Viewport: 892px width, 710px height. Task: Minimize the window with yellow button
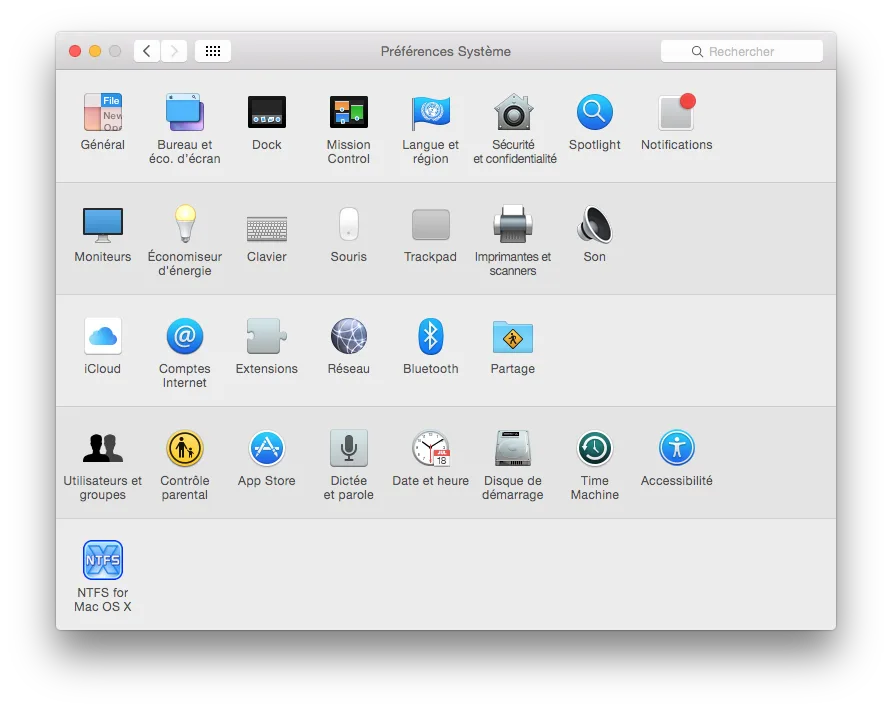95,51
